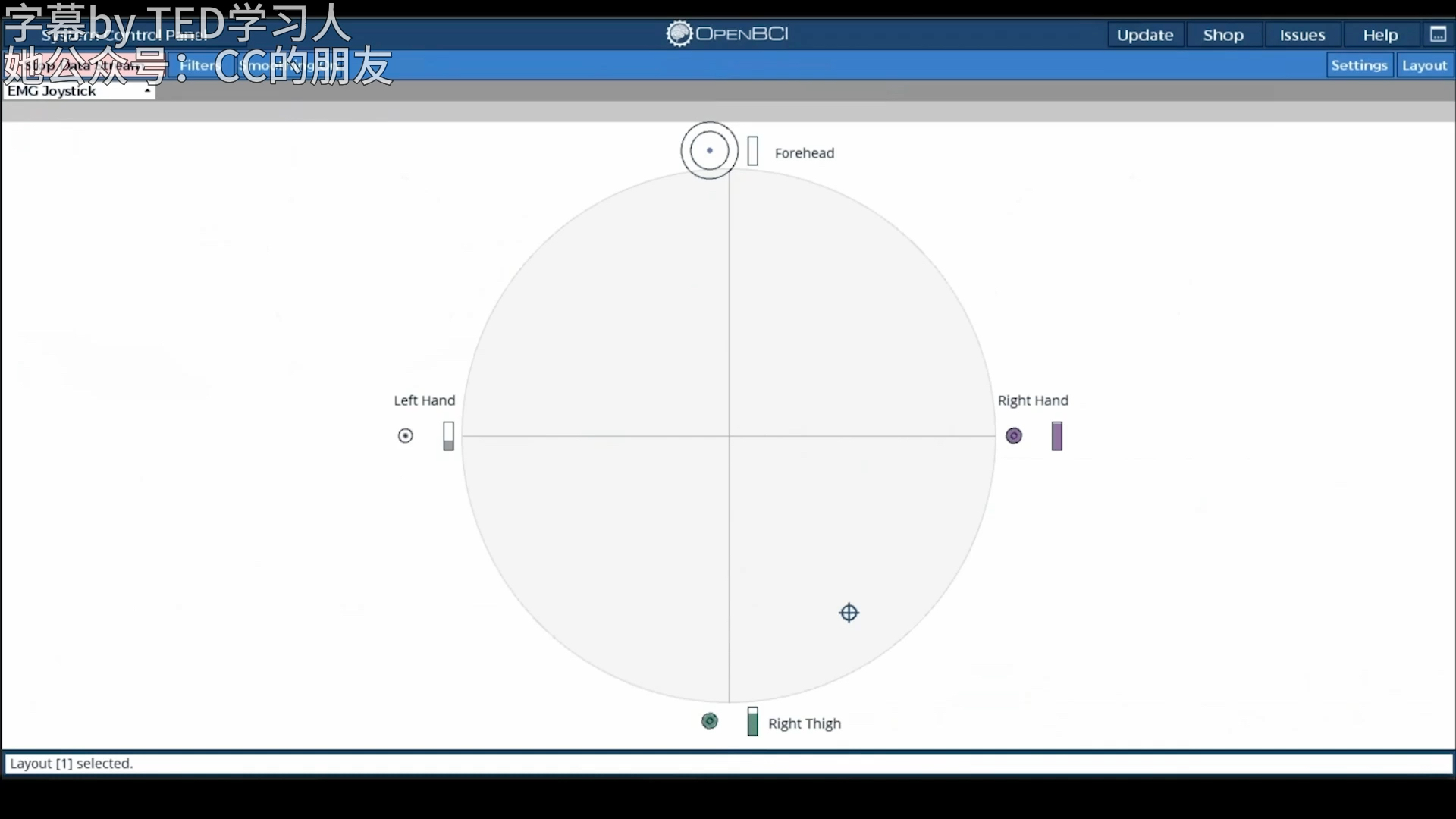This screenshot has height=819, width=1456.
Task: Click the Left Hand level bar
Action: pyautogui.click(x=449, y=436)
